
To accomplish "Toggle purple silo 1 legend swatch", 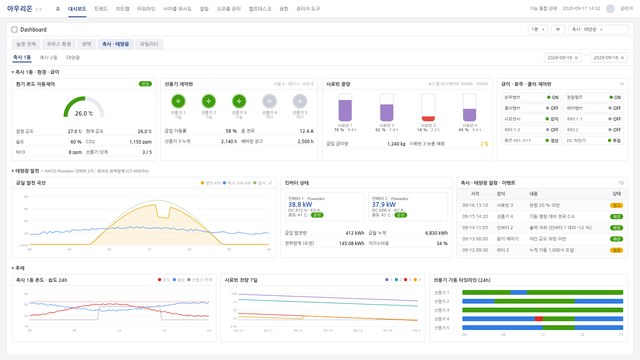I will 387,280.
